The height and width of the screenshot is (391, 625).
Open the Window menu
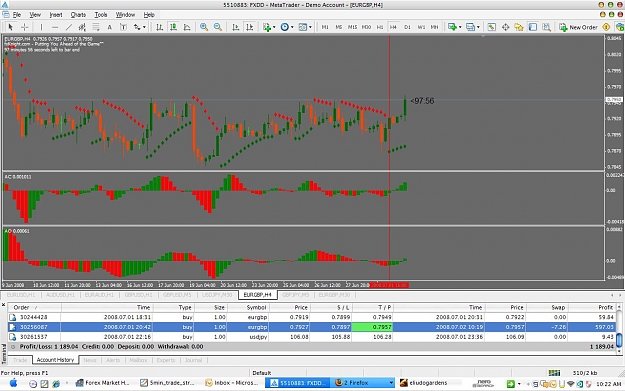tap(125, 15)
